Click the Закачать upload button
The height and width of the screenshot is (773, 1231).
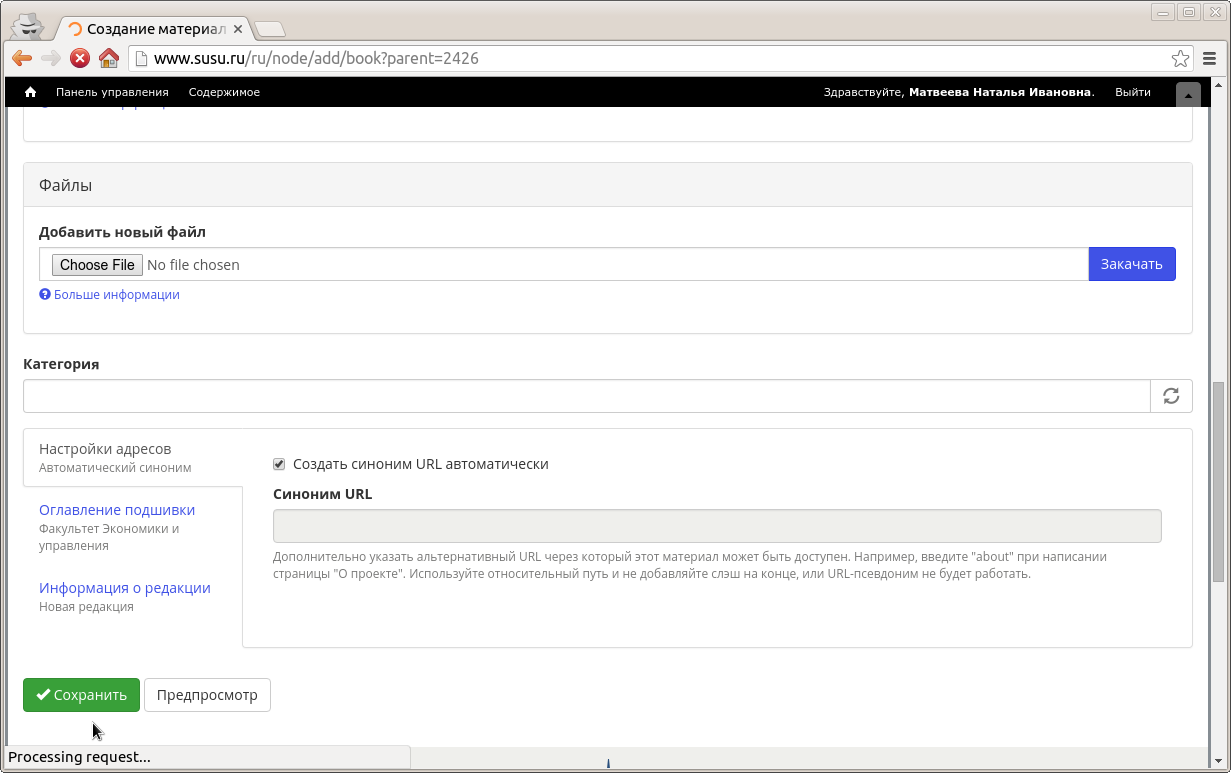pyautogui.click(x=1131, y=264)
